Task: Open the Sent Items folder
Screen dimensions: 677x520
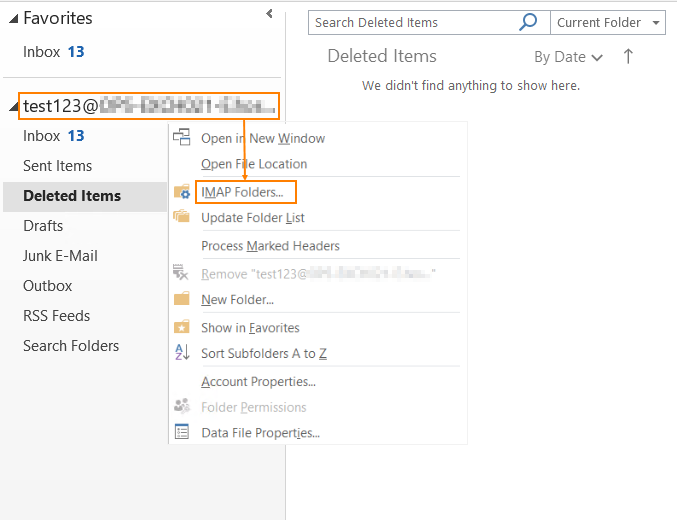Action: [x=57, y=166]
